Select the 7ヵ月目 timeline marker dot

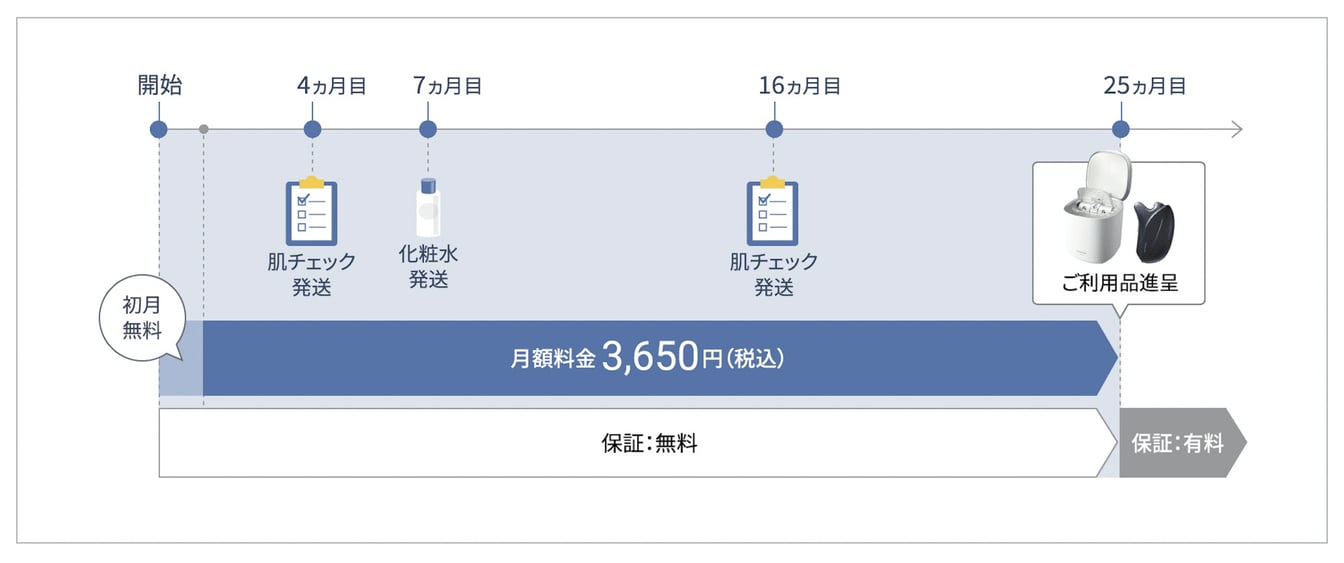click(428, 129)
